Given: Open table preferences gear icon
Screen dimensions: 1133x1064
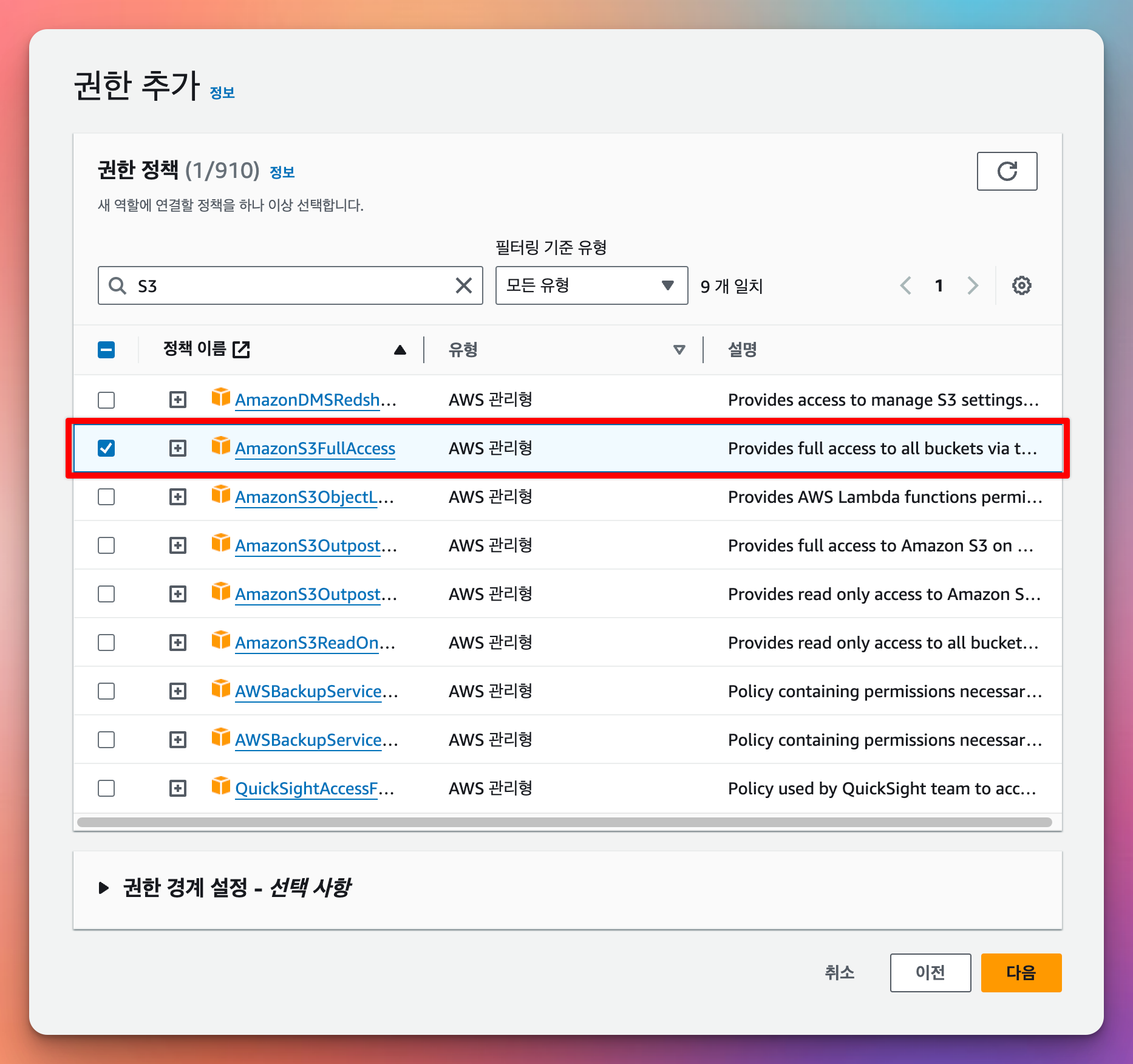Looking at the screenshot, I should 1021,285.
